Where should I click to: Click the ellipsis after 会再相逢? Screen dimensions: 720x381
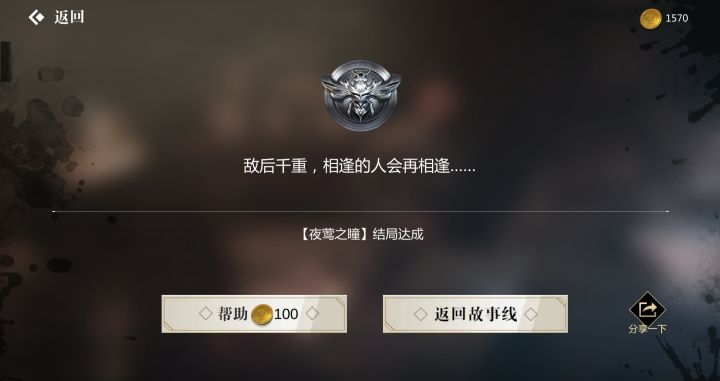[x=463, y=171]
